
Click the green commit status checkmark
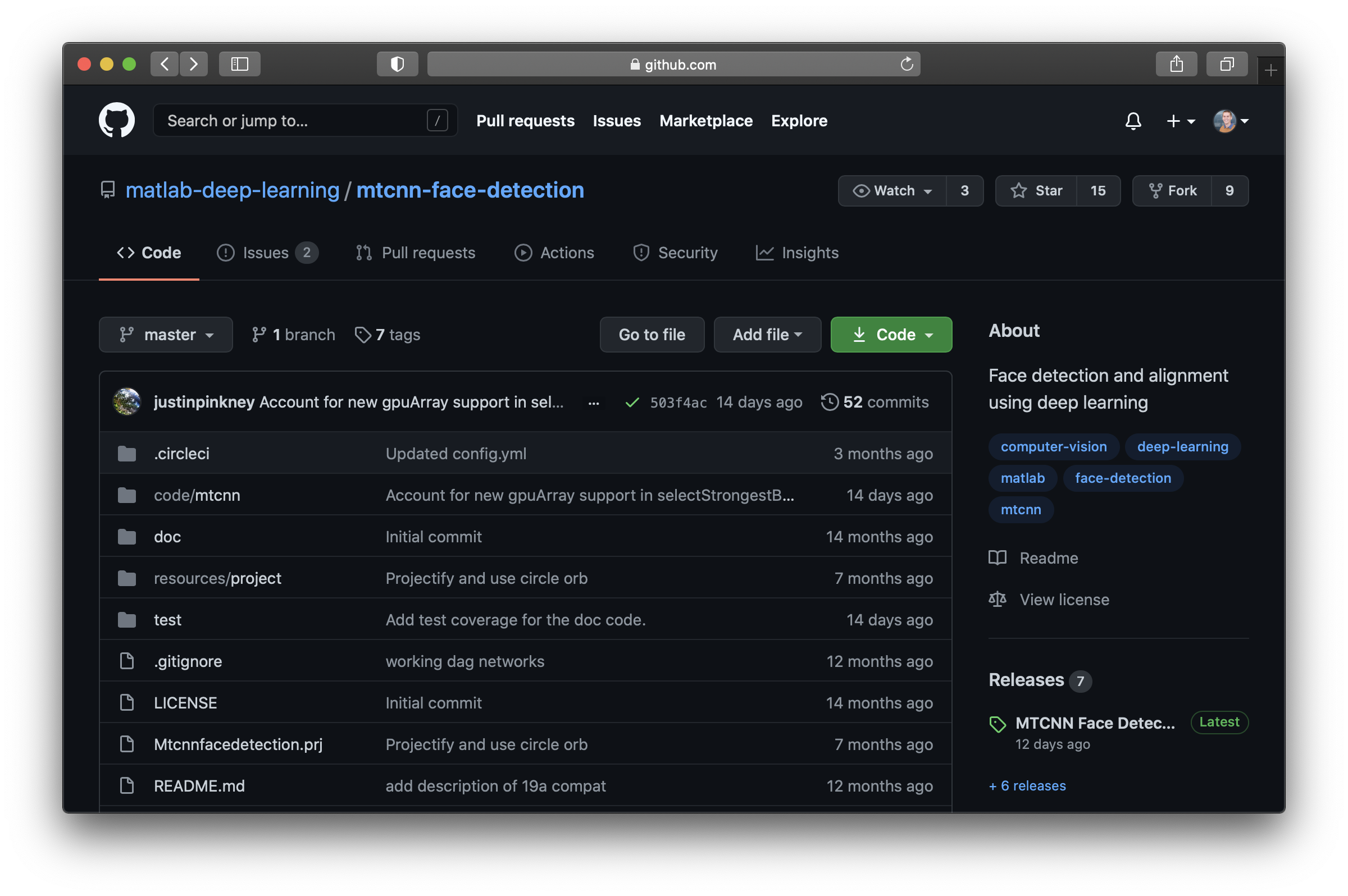pyautogui.click(x=632, y=403)
